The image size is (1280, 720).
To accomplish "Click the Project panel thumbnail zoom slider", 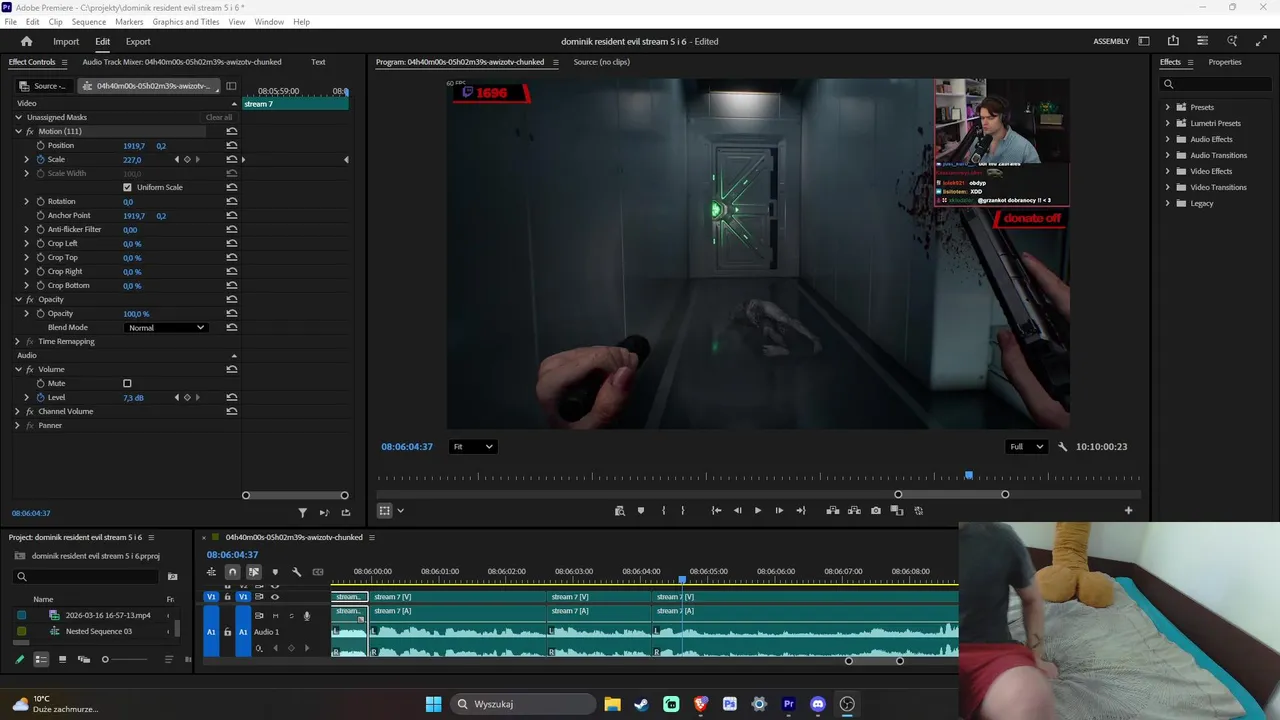I will [x=105, y=659].
